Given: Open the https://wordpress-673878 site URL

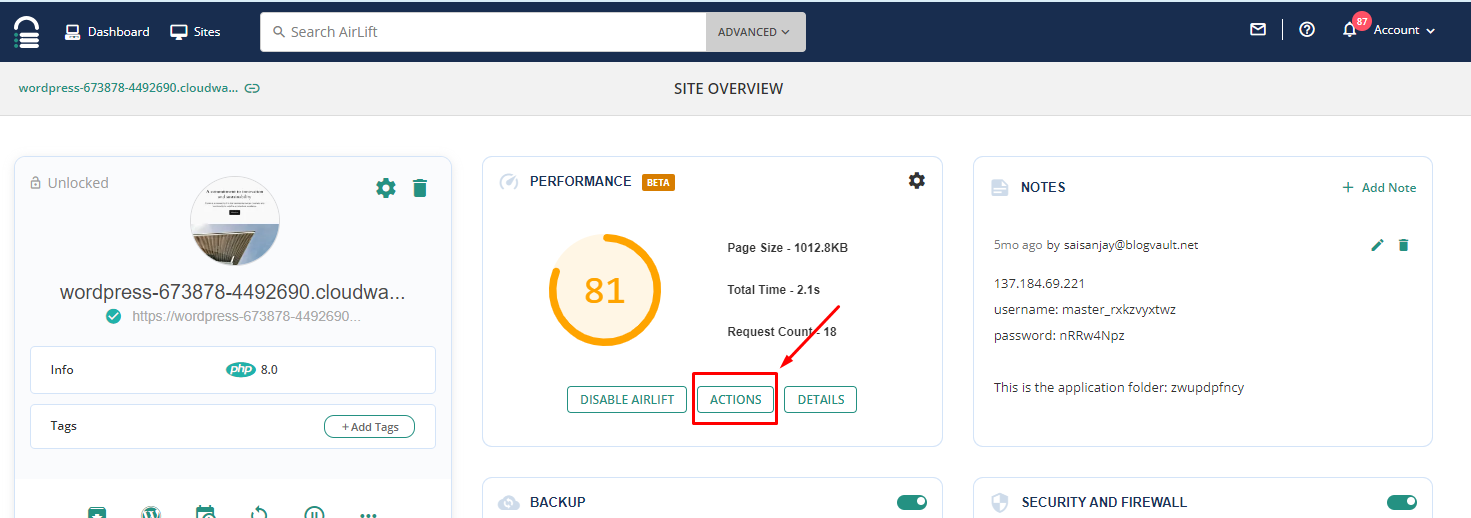Looking at the screenshot, I should coord(246,316).
